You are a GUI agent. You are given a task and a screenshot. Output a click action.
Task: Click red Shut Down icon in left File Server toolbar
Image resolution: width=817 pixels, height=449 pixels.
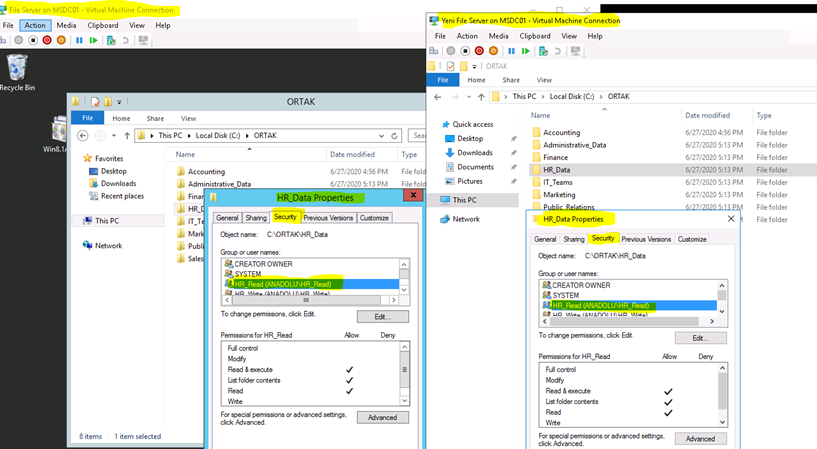coord(47,40)
